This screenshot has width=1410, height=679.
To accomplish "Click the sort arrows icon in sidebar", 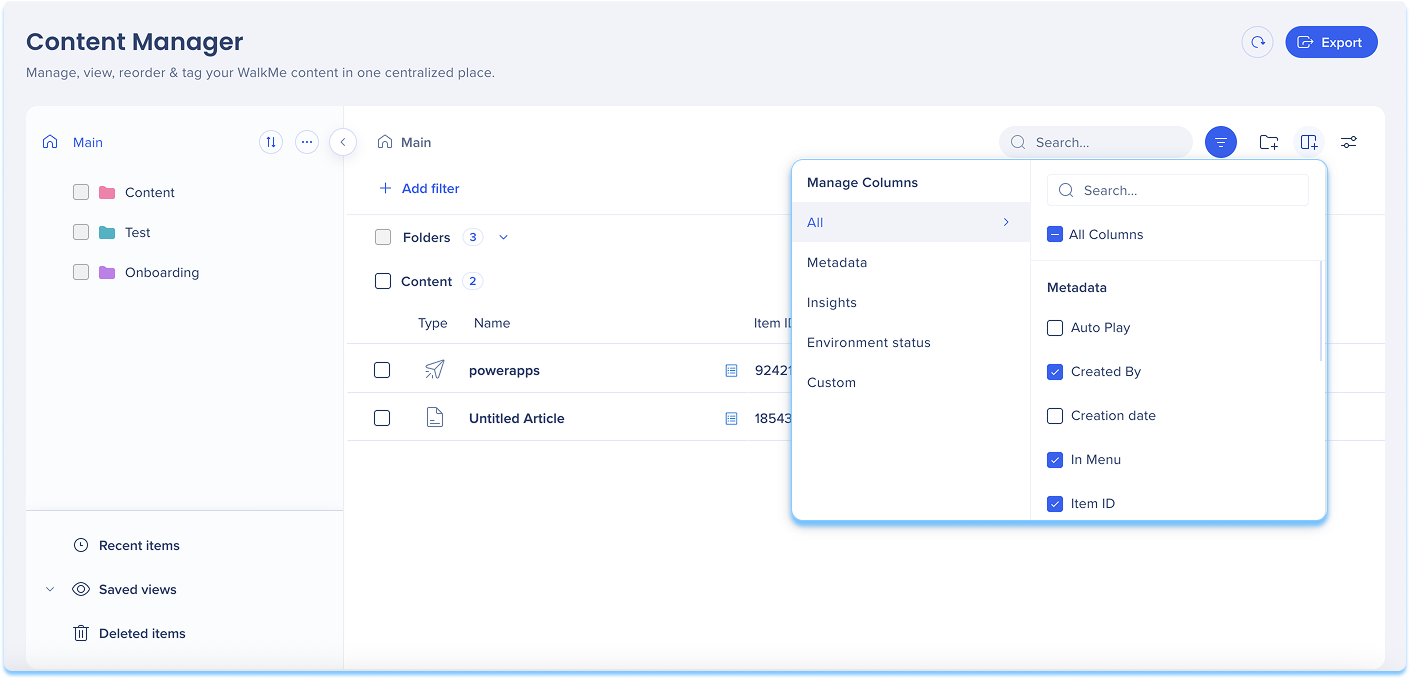I will pyautogui.click(x=270, y=142).
